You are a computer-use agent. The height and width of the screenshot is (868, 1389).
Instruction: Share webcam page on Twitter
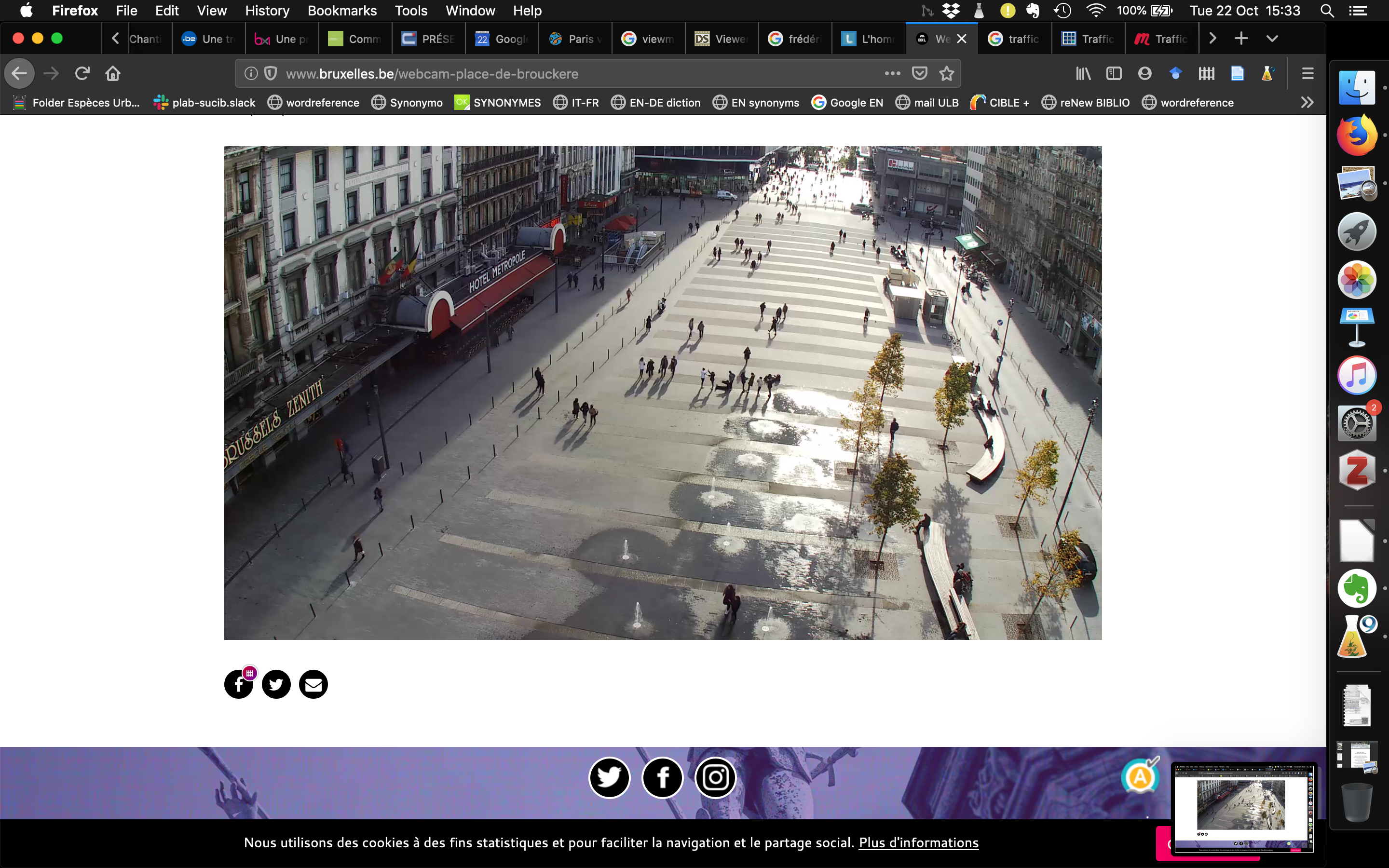(x=276, y=684)
